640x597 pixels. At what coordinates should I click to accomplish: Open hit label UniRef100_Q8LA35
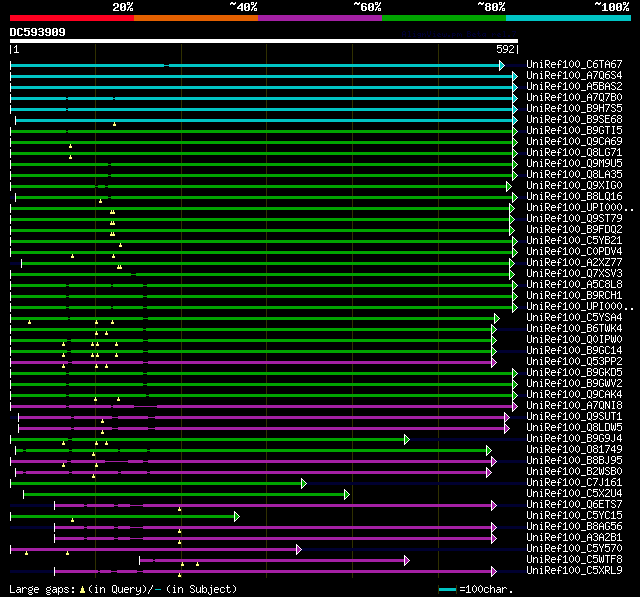click(x=574, y=175)
